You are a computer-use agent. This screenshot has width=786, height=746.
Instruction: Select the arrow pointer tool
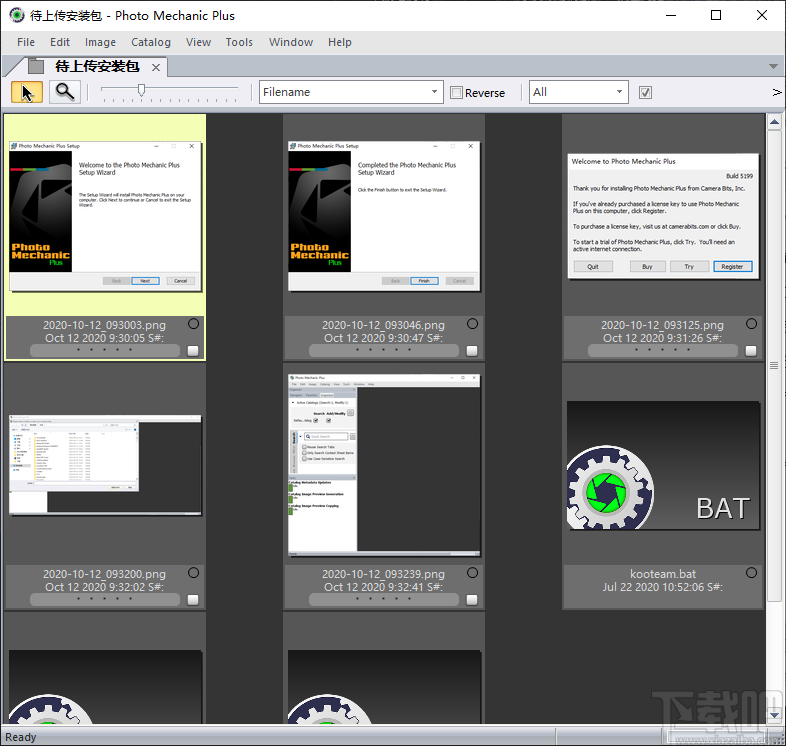click(27, 92)
